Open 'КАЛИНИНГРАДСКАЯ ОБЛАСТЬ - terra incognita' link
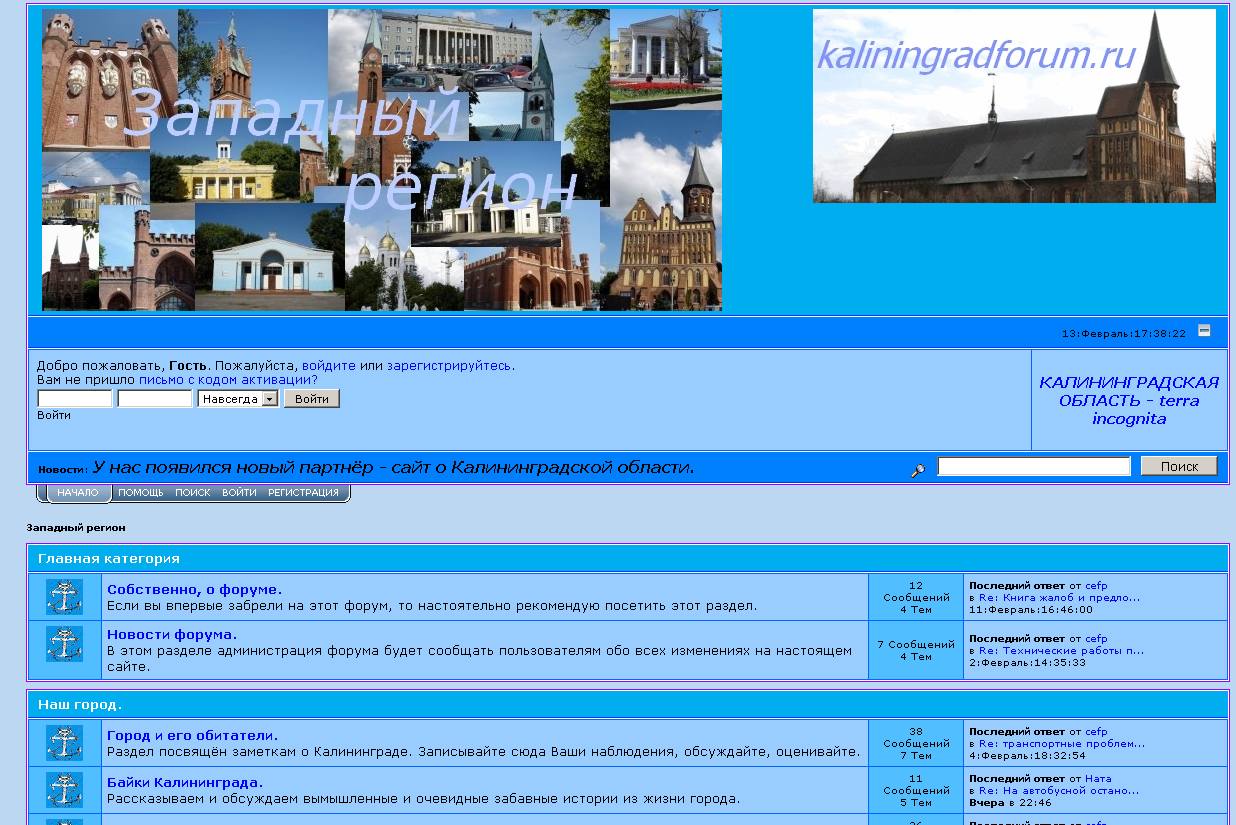The width and height of the screenshot is (1236, 825). click(1129, 400)
